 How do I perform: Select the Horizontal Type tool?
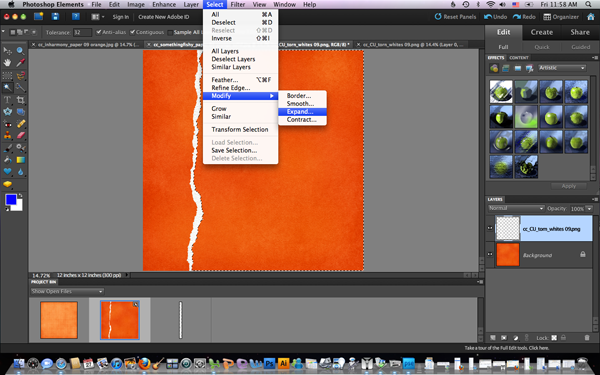[7, 100]
